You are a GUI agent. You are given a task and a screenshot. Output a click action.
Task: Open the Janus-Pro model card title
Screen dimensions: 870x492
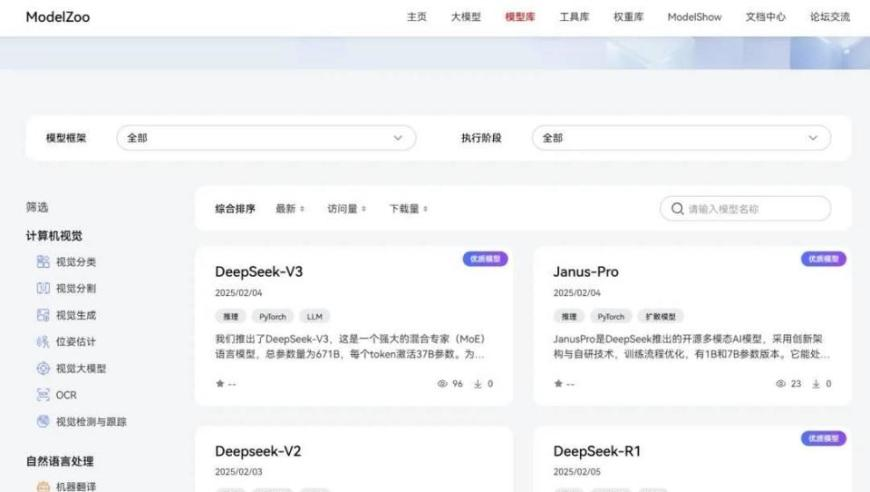(x=585, y=272)
